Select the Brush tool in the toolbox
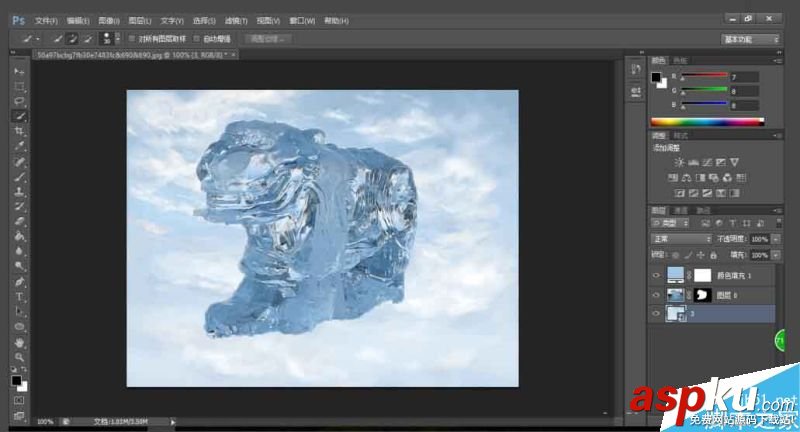The height and width of the screenshot is (432, 800). pos(19,177)
